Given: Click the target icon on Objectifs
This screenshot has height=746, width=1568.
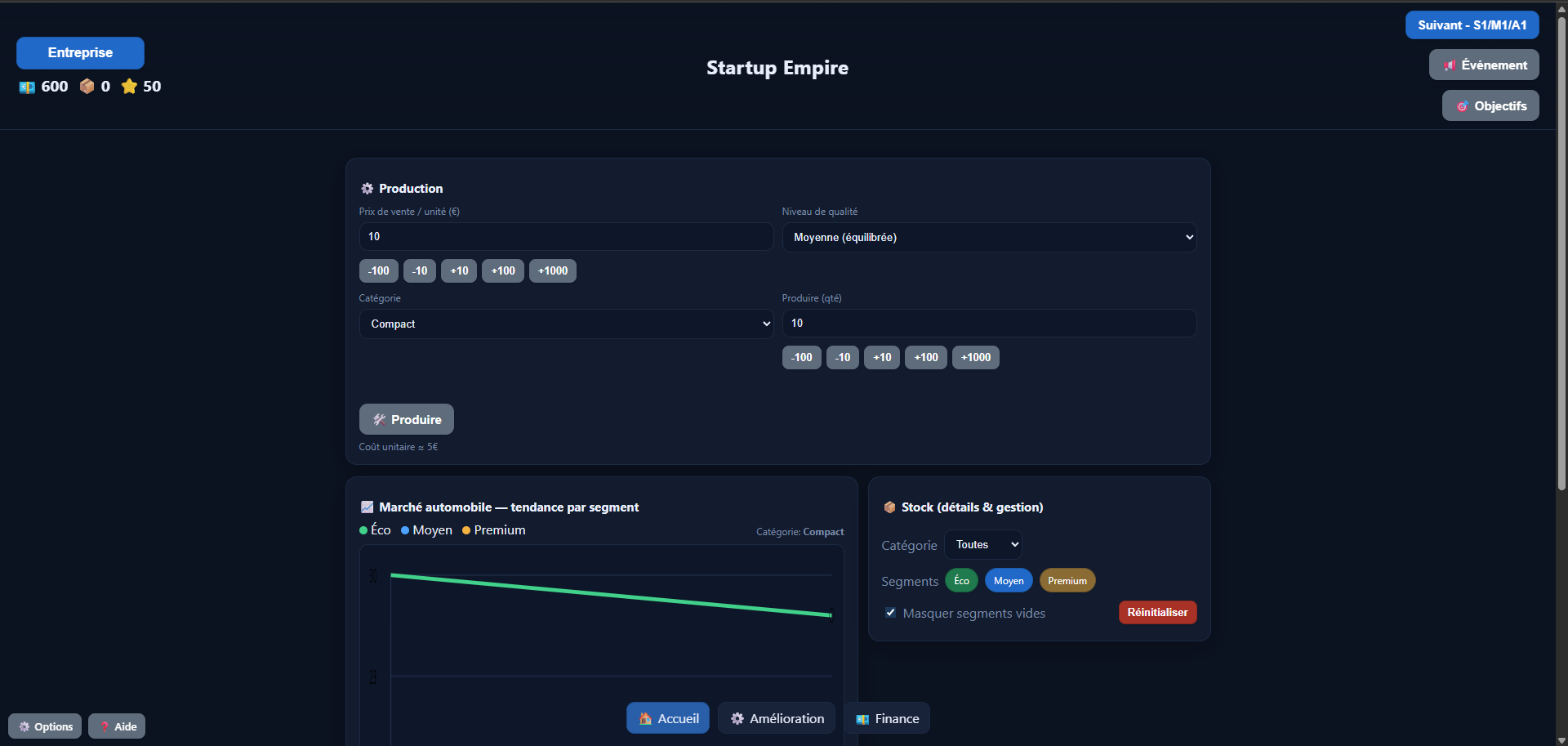Looking at the screenshot, I should coord(1463,106).
